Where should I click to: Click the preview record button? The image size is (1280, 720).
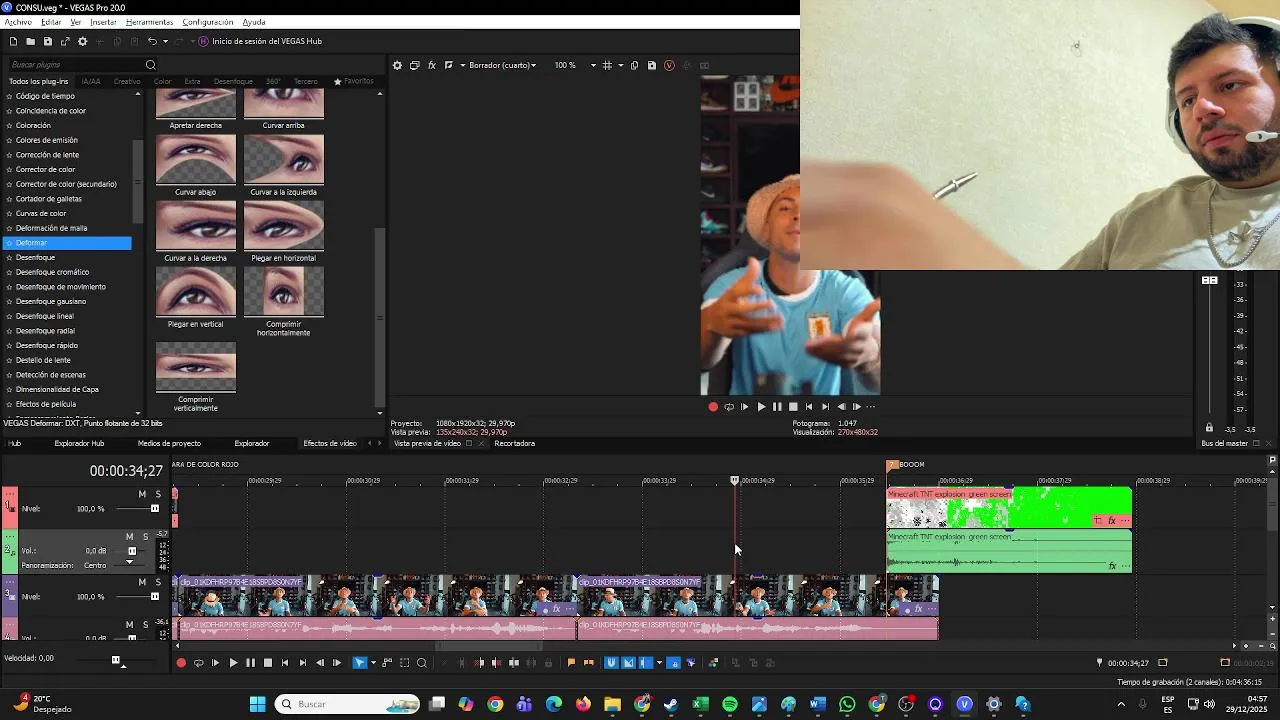coord(713,407)
